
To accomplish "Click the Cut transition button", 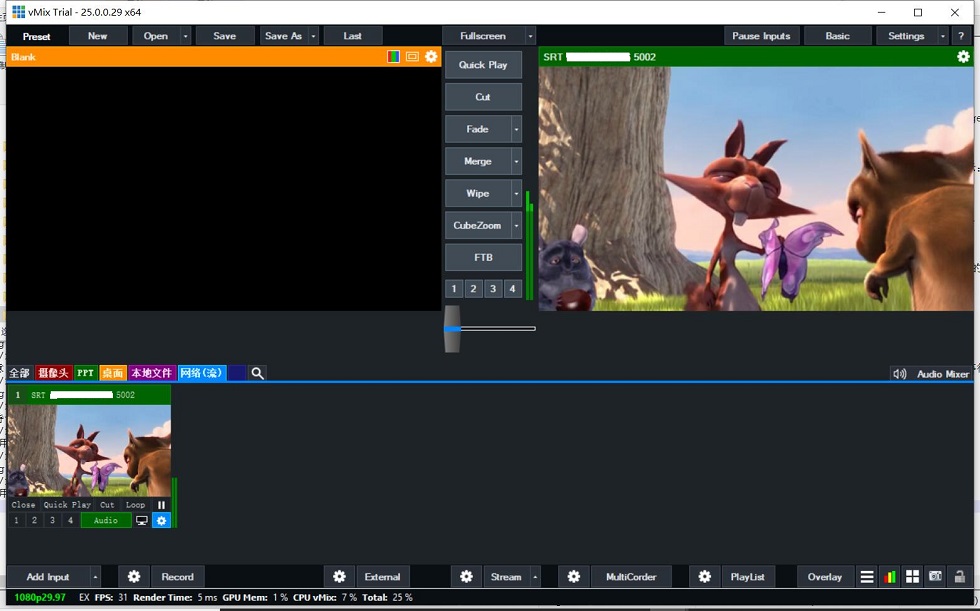I will coord(483,97).
